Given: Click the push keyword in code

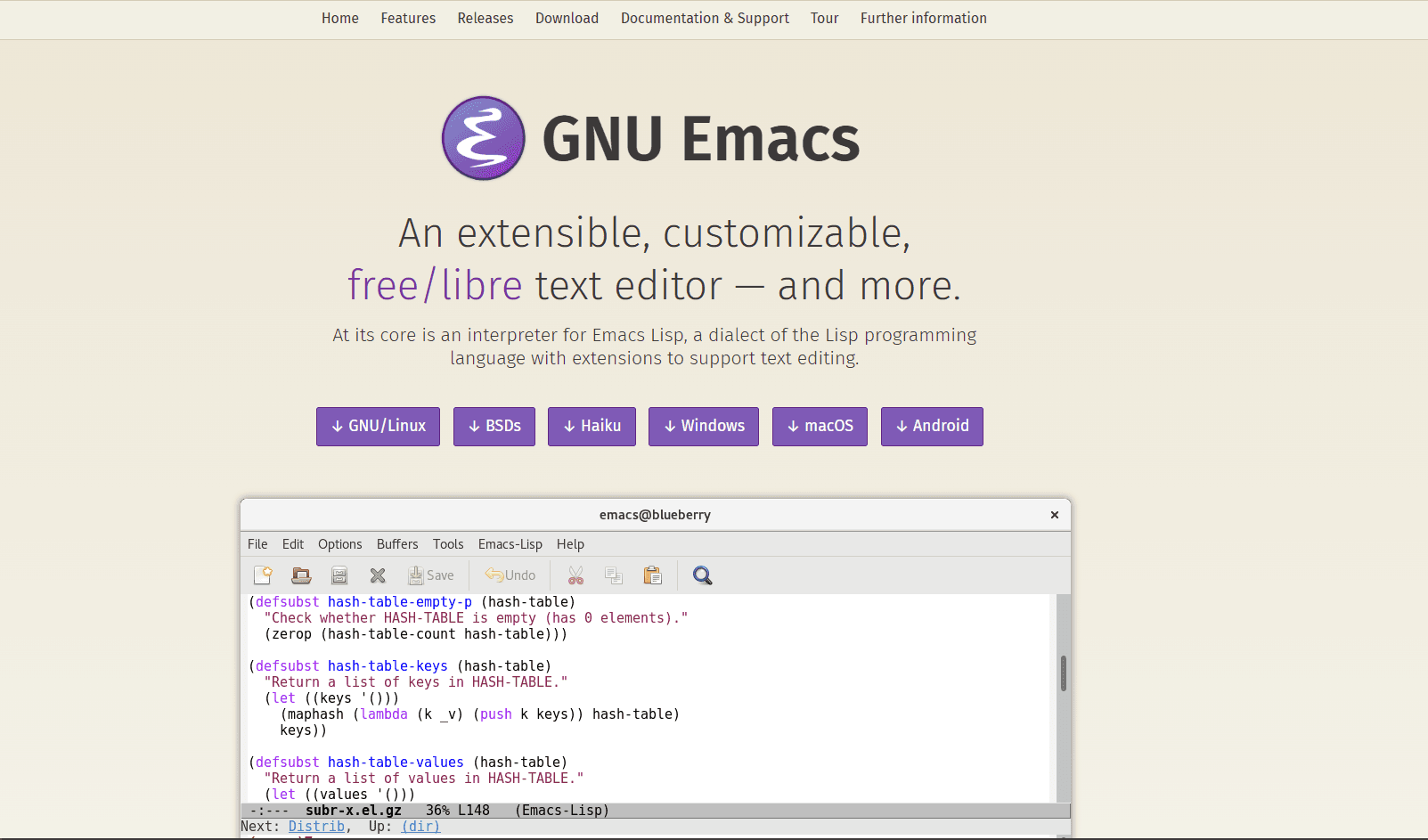Looking at the screenshot, I should pos(496,714).
